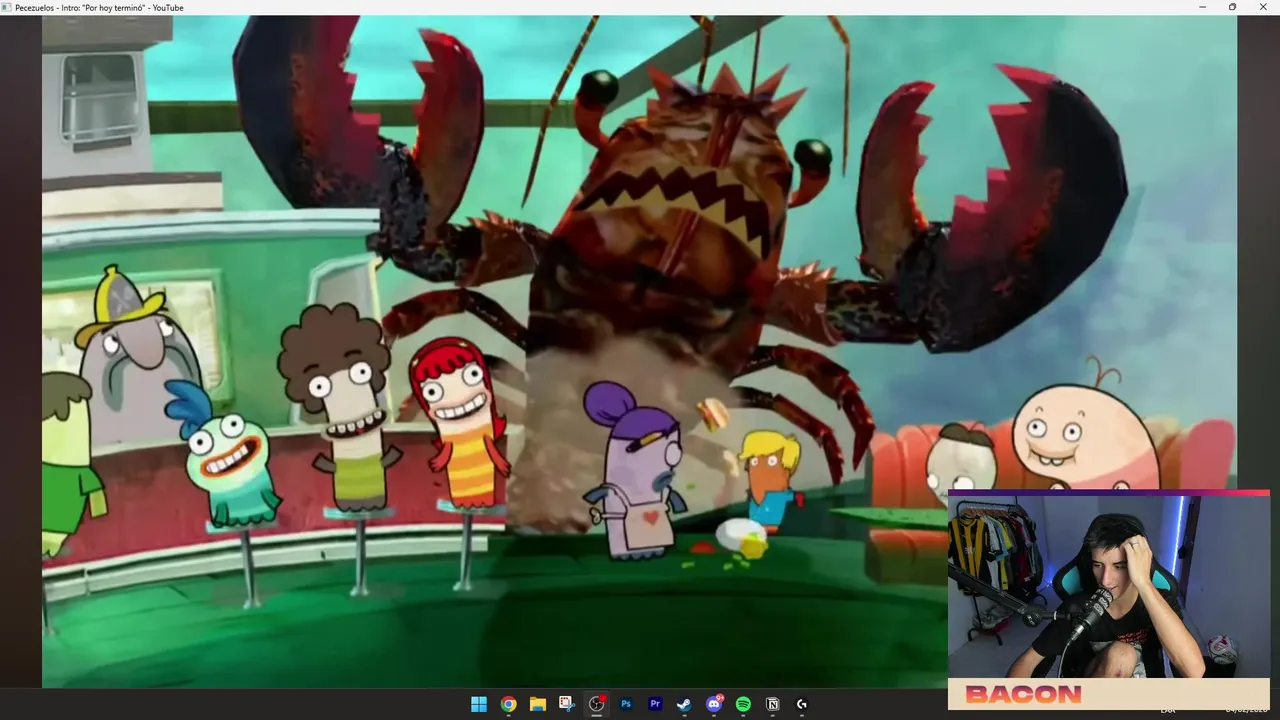The height and width of the screenshot is (720, 1280).
Task: Restore down the YouTube window
Action: 1232,7
